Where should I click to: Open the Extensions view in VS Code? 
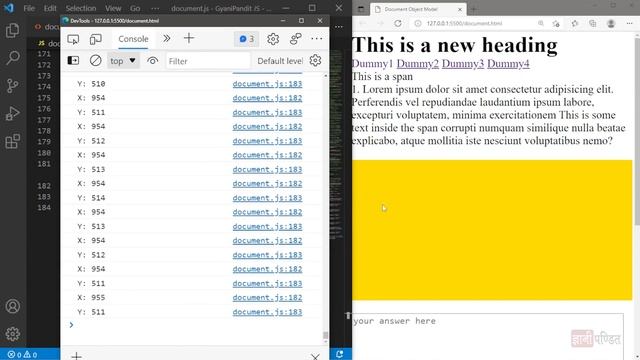(x=13, y=141)
